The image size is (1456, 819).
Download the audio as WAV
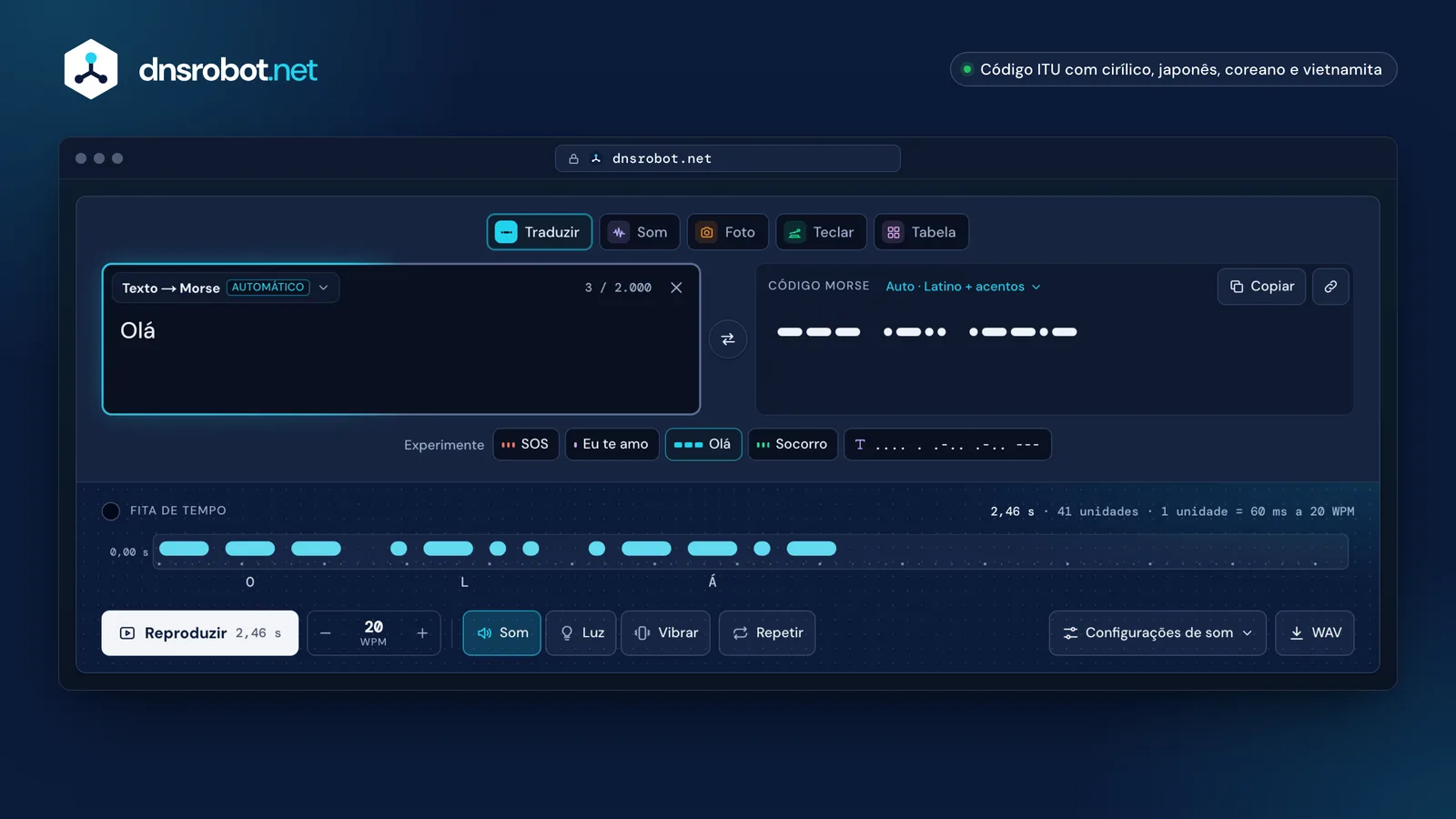pyautogui.click(x=1315, y=632)
